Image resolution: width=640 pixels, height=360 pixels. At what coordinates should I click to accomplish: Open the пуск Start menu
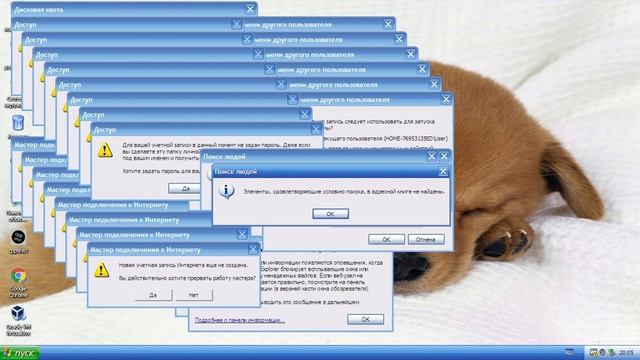pyautogui.click(x=20, y=353)
